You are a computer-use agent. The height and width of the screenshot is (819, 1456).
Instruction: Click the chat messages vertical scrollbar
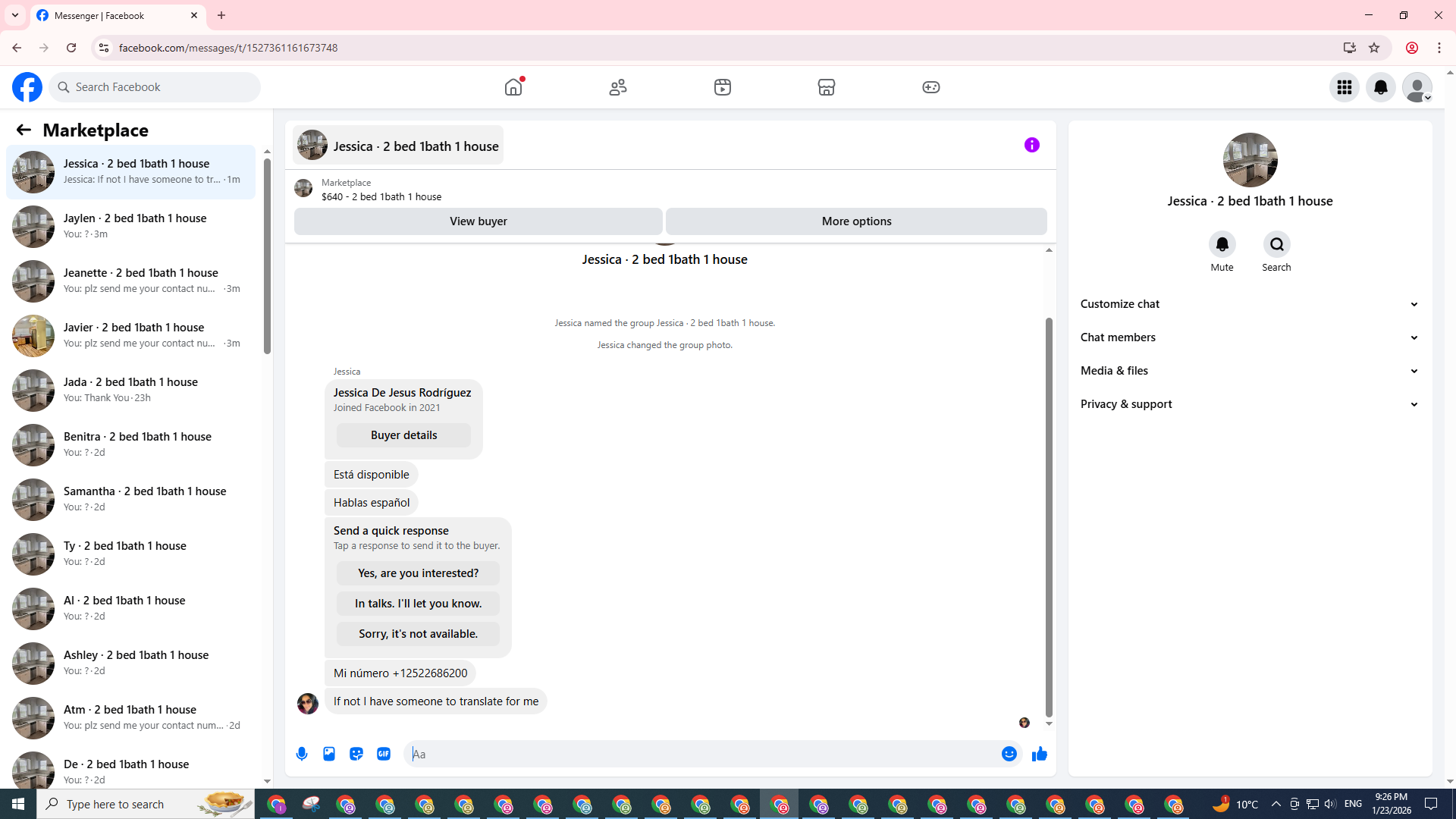[x=1049, y=516]
